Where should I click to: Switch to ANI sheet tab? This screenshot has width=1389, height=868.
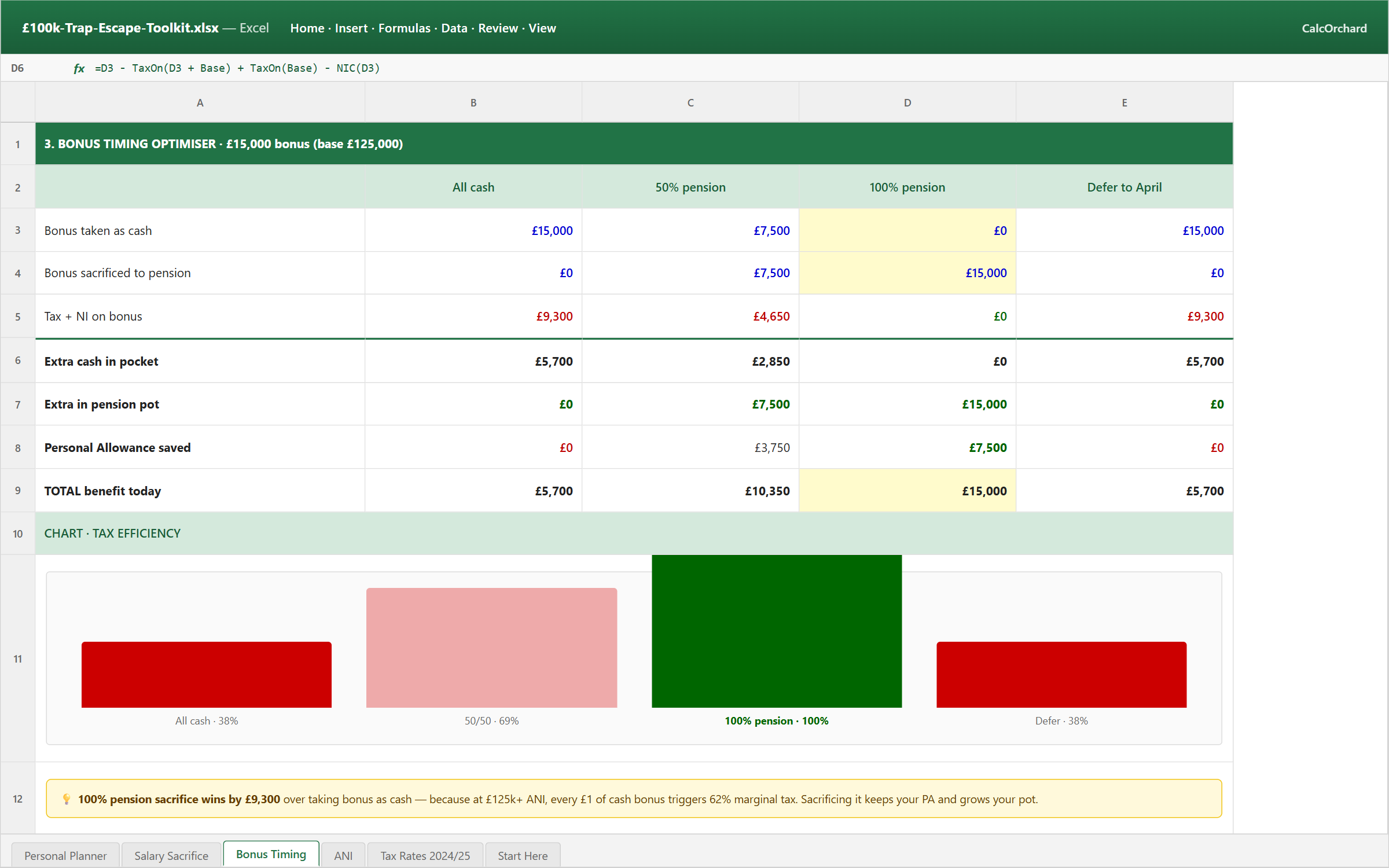click(343, 855)
